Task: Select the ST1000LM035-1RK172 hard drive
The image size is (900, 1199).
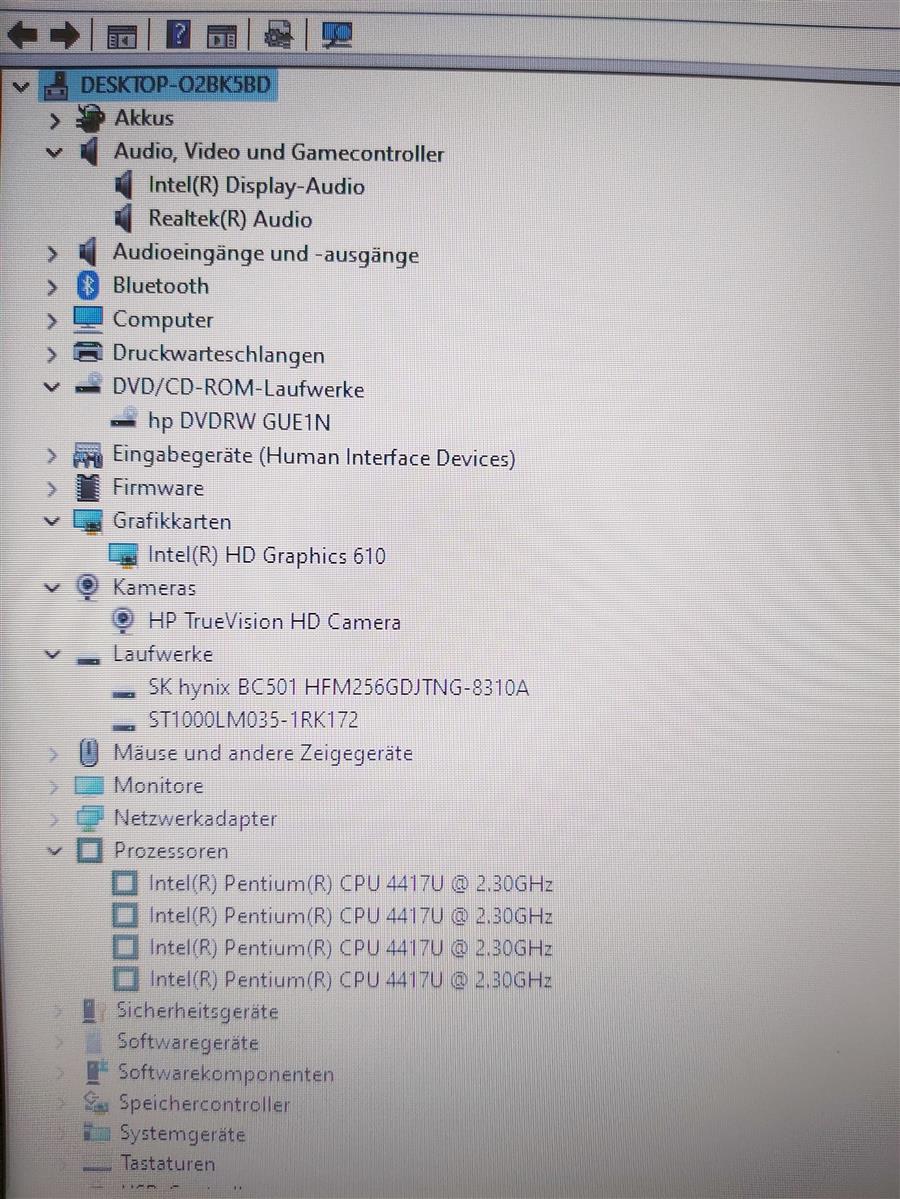Action: tap(253, 720)
